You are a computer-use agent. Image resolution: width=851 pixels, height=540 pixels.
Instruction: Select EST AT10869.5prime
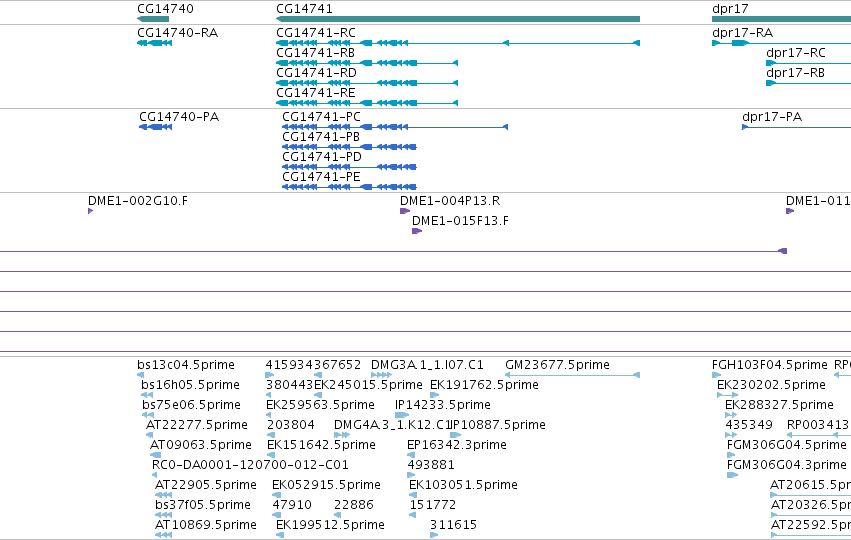[x=206, y=525]
